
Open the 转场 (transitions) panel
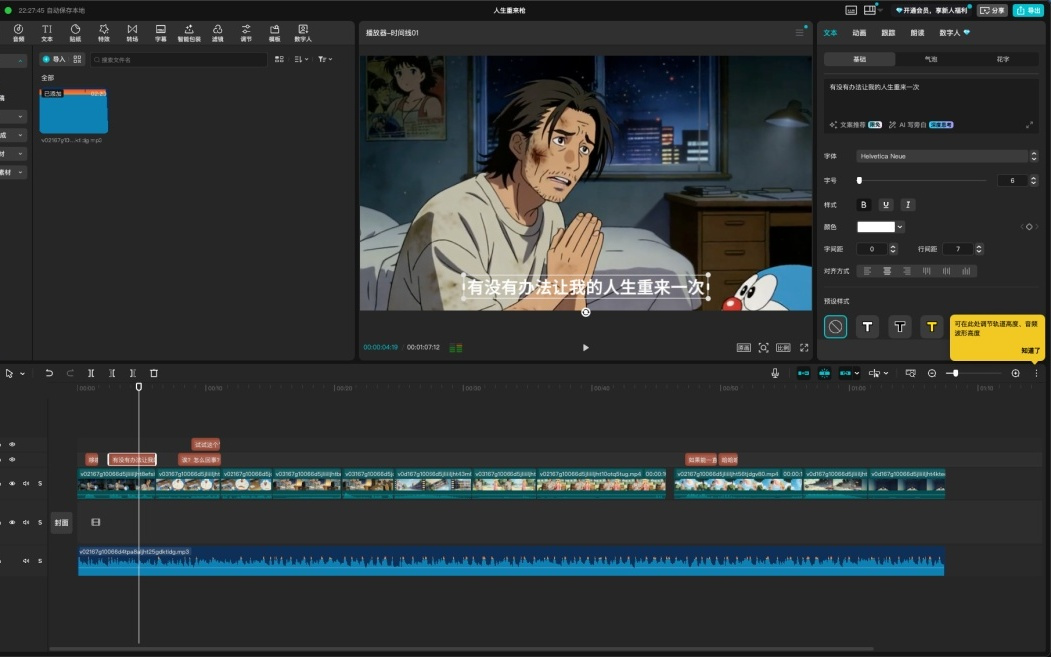pos(132,33)
